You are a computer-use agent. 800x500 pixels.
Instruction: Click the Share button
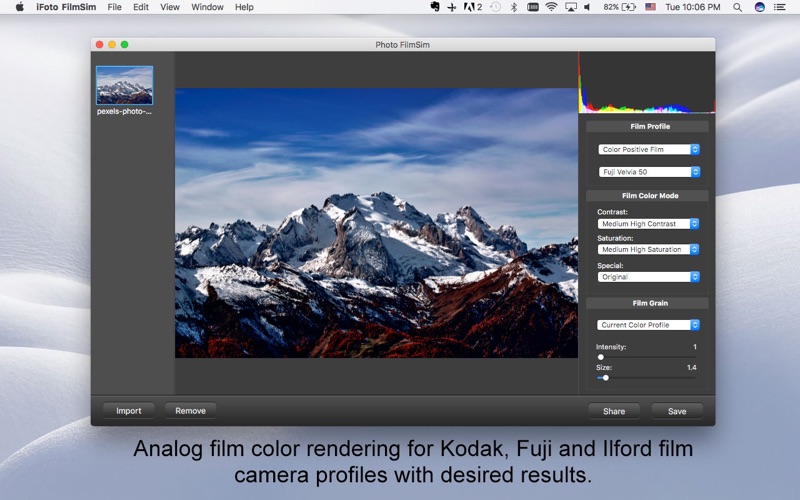(x=614, y=411)
